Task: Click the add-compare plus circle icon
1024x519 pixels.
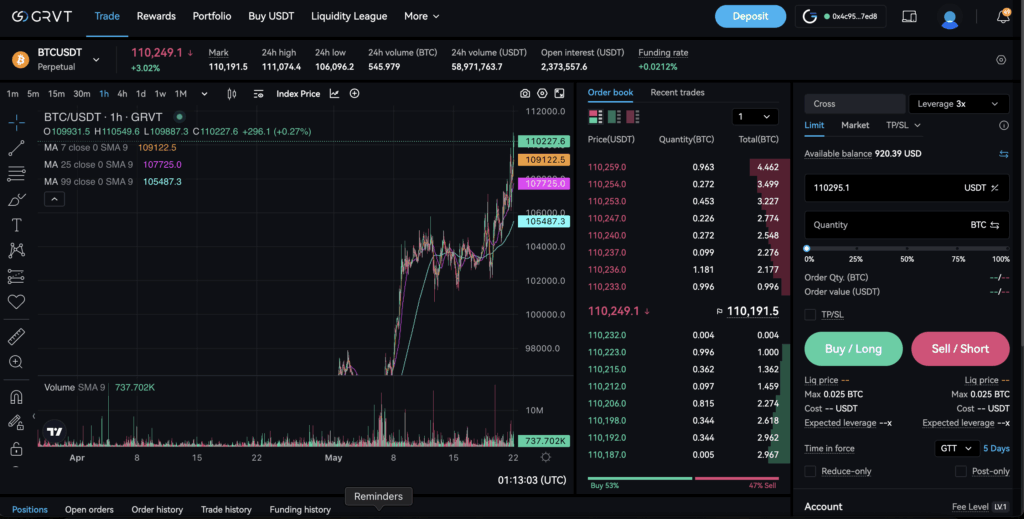Action: pyautogui.click(x=355, y=93)
